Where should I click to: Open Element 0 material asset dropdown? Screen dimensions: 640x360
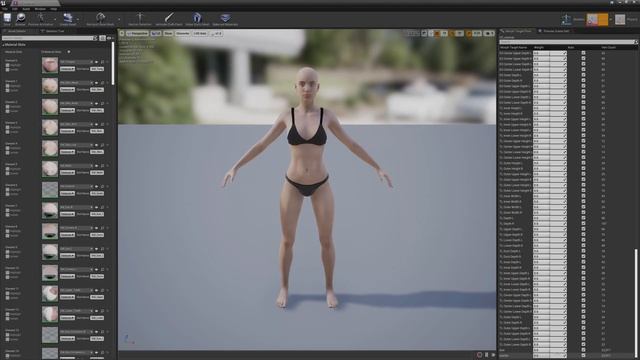point(76,62)
